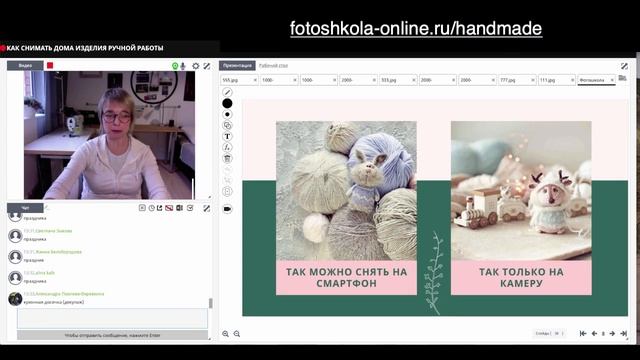Click 'КАК СНИМАТЬ ДОМА ИЗДЕЛИЯ РУЧНОЙ РАБОТЫ' title

coord(85,48)
